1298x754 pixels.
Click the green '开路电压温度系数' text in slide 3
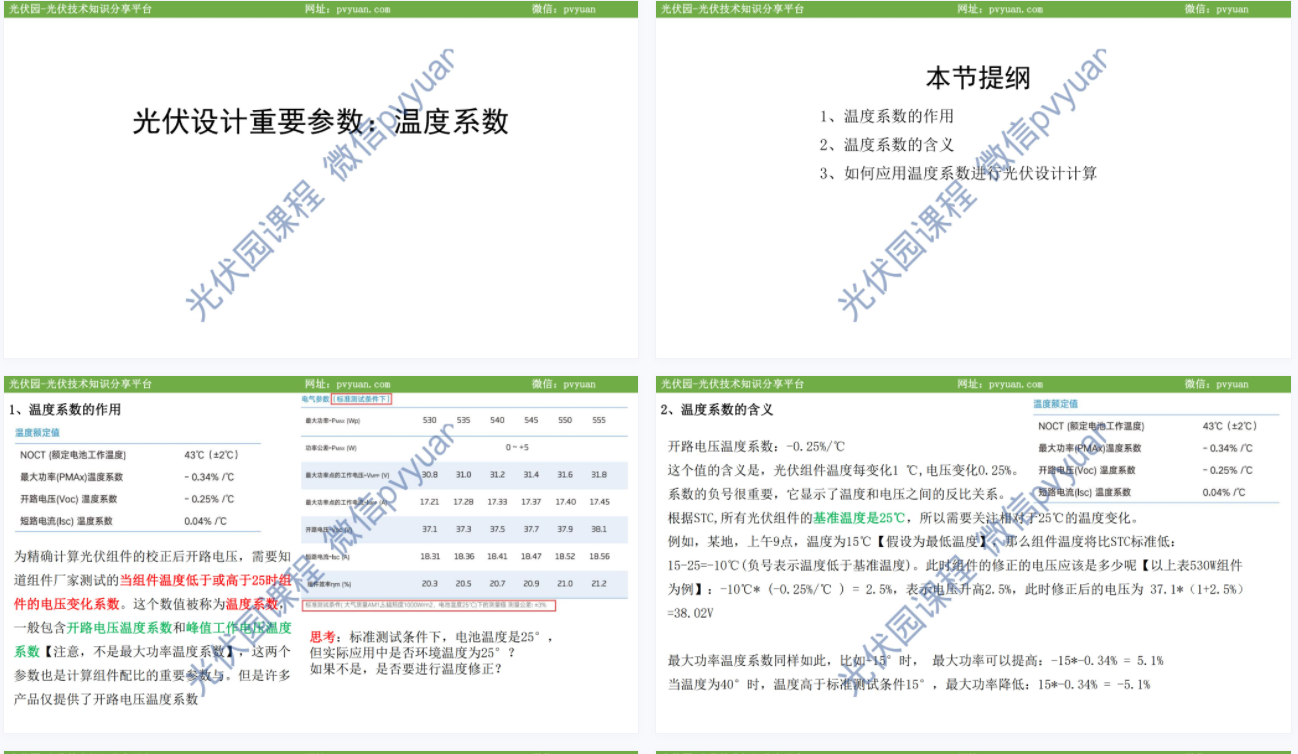(x=119, y=628)
